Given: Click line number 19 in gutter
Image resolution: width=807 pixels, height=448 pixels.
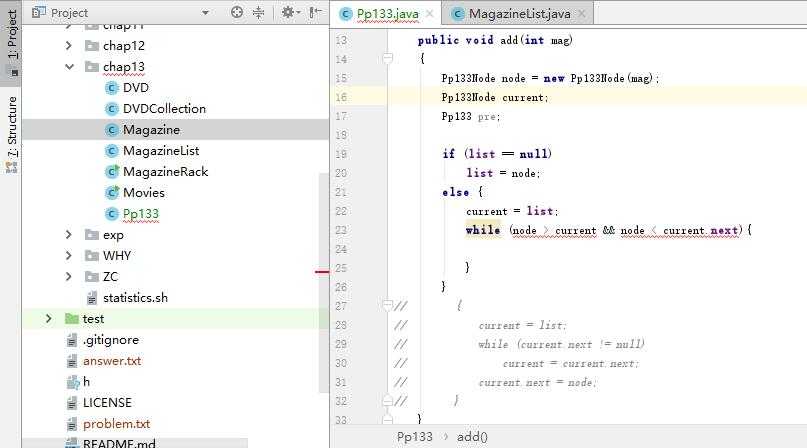Looking at the screenshot, I should pos(341,154).
